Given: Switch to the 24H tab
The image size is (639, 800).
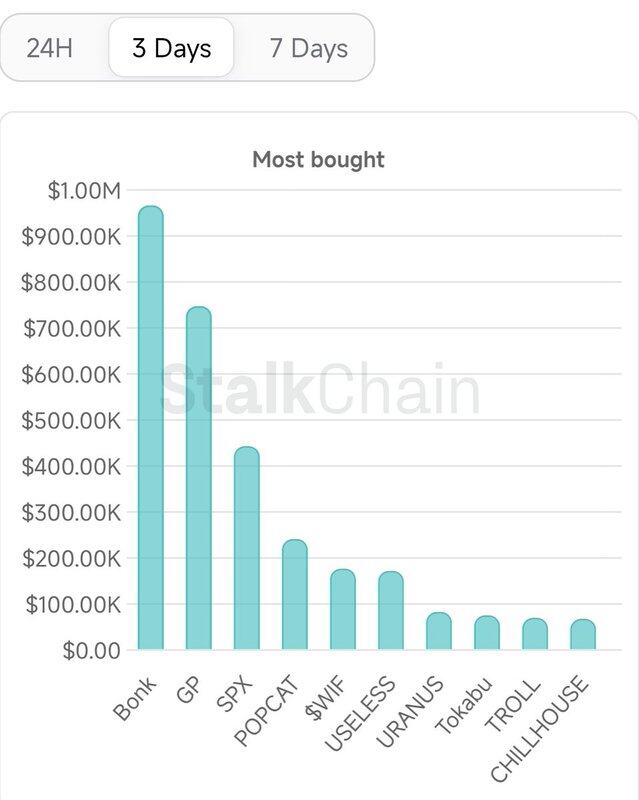Looking at the screenshot, I should point(50,48).
